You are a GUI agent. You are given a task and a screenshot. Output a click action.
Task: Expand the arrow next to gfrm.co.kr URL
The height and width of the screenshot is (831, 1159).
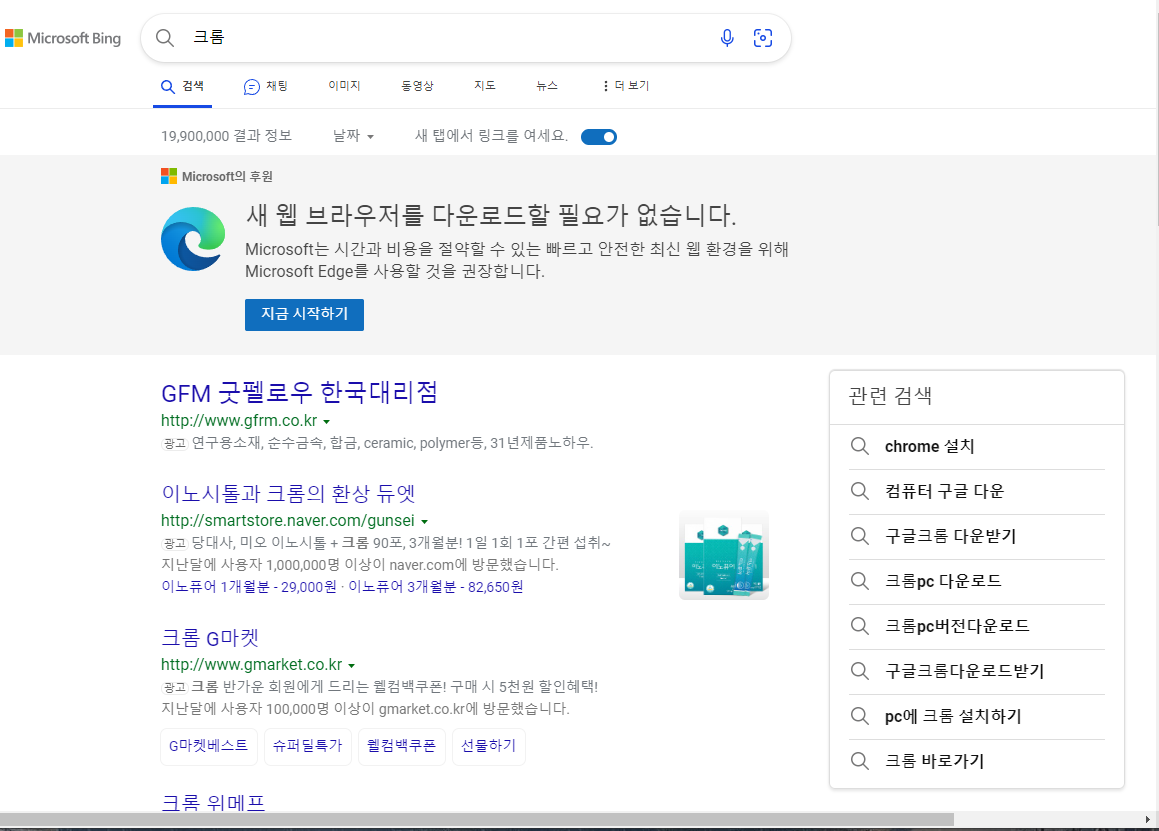(x=327, y=421)
